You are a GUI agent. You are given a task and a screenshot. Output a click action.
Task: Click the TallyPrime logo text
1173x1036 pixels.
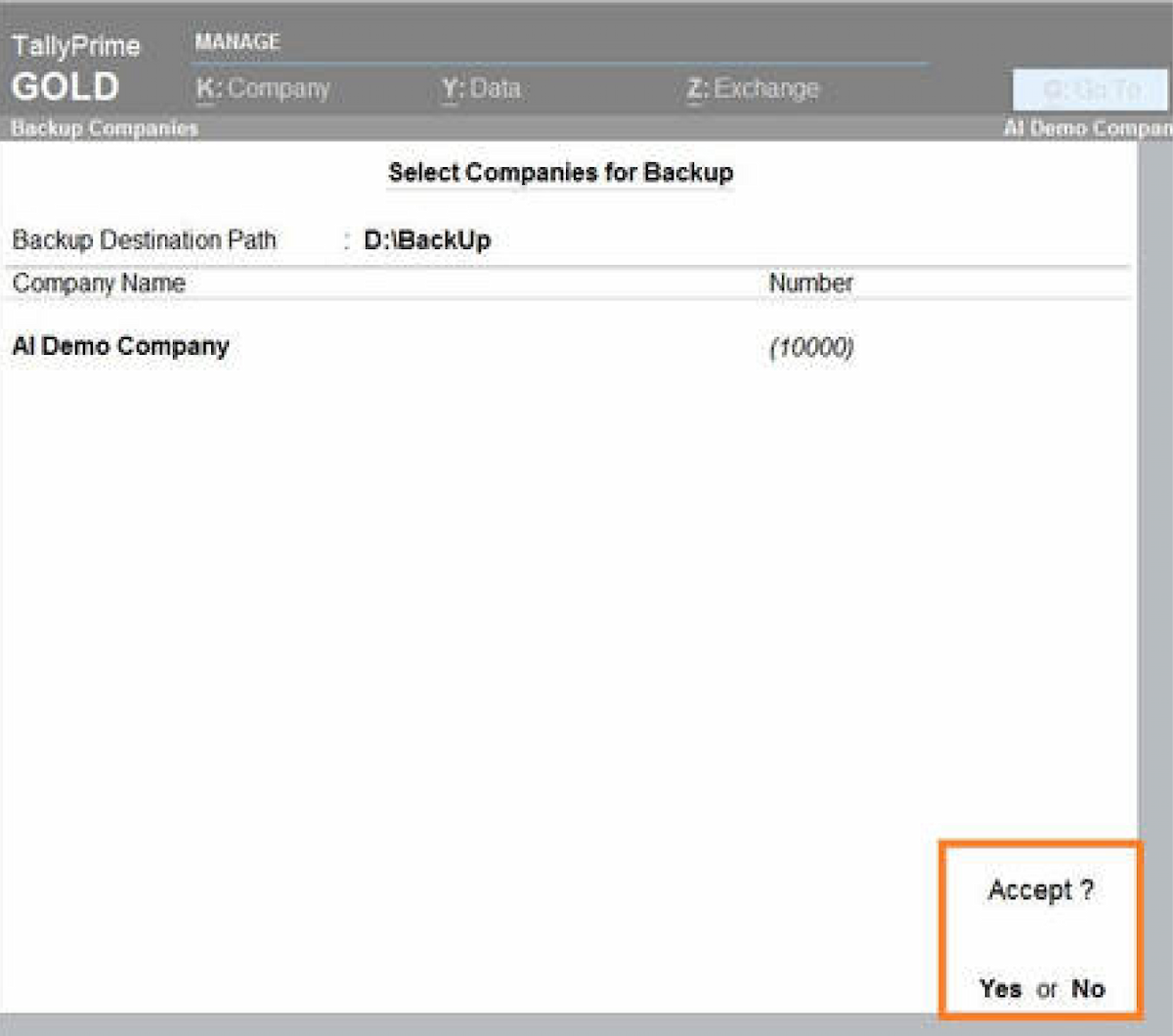click(76, 46)
